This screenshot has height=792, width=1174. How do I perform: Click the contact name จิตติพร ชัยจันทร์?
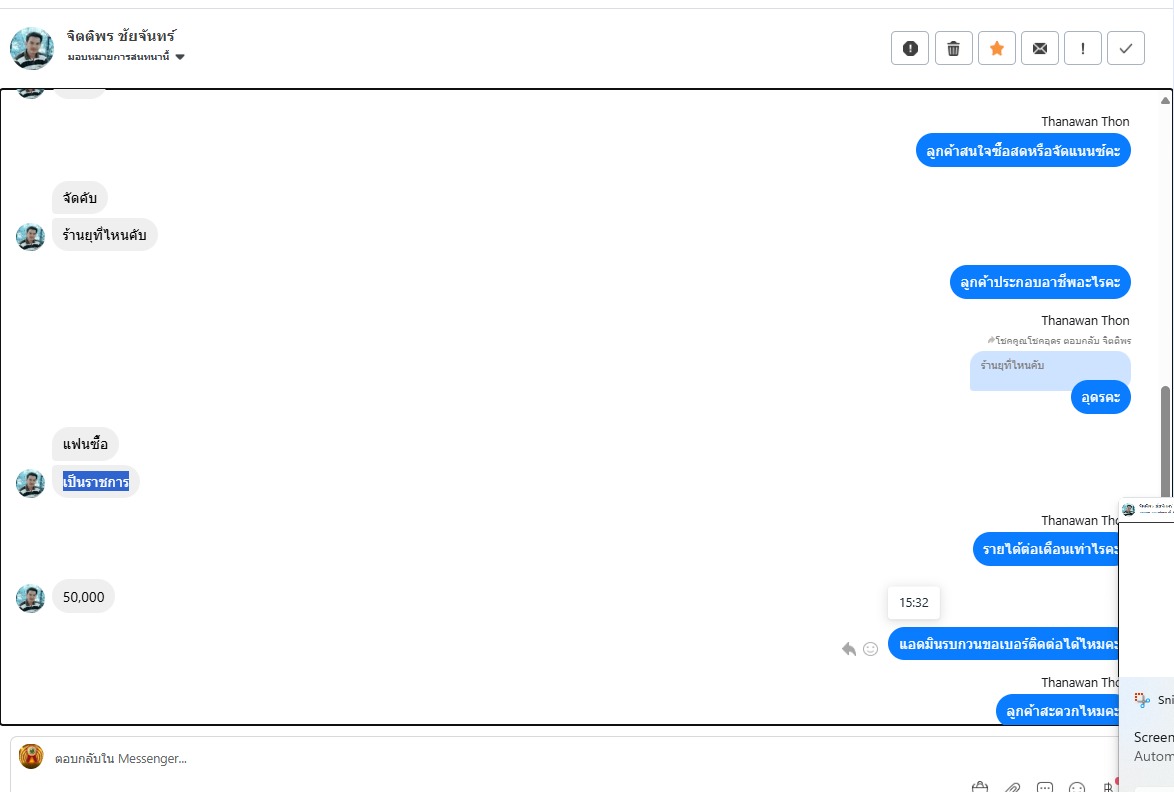click(121, 36)
